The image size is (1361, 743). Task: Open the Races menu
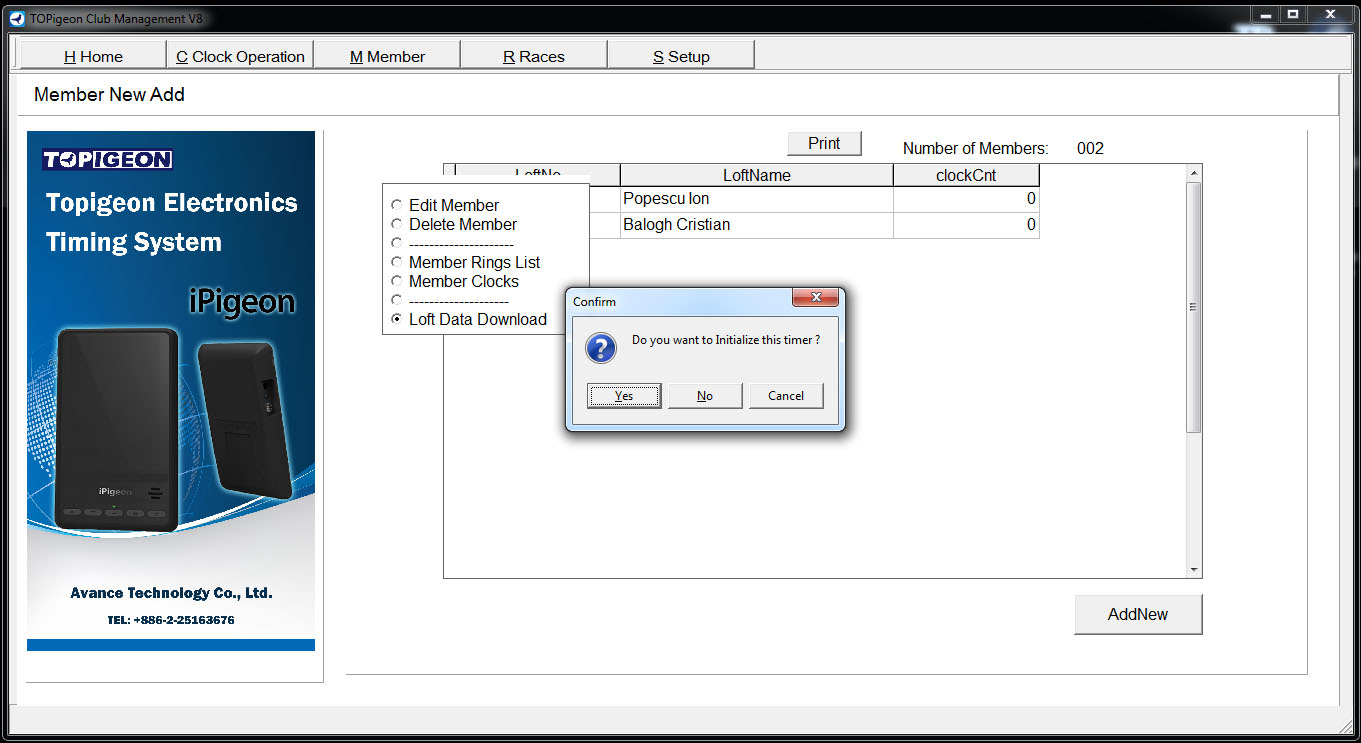(533, 56)
